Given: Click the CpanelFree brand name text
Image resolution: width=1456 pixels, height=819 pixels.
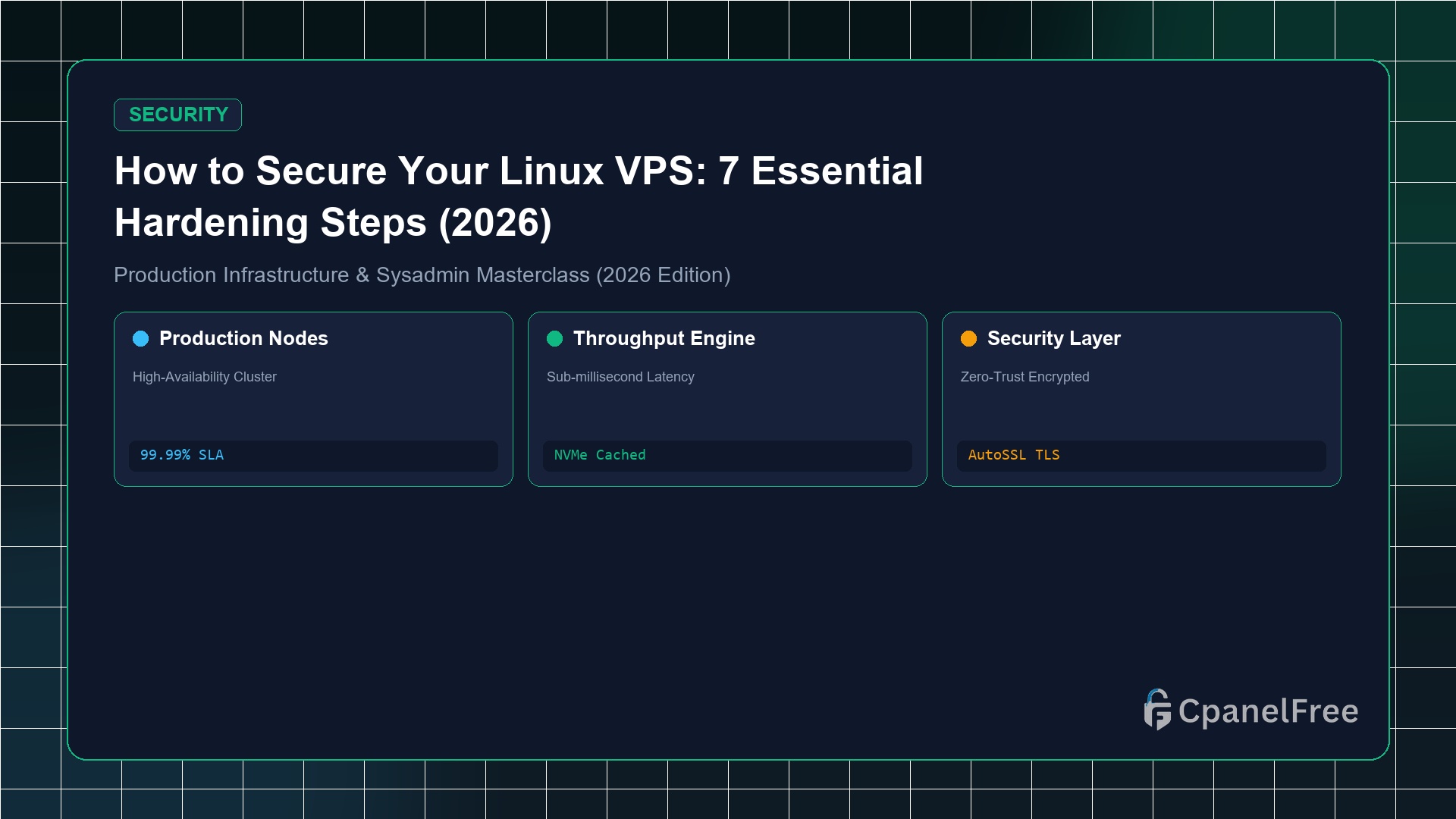Looking at the screenshot, I should tap(1268, 711).
